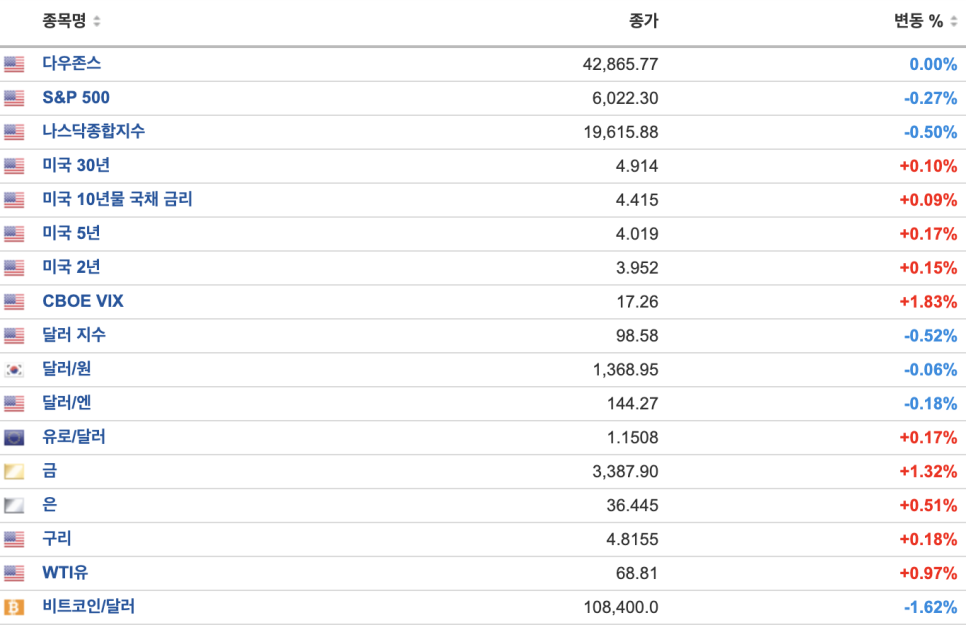Image resolution: width=966 pixels, height=625 pixels.
Task: Click the flag icon next to 미국 30년
Action: pos(14,166)
